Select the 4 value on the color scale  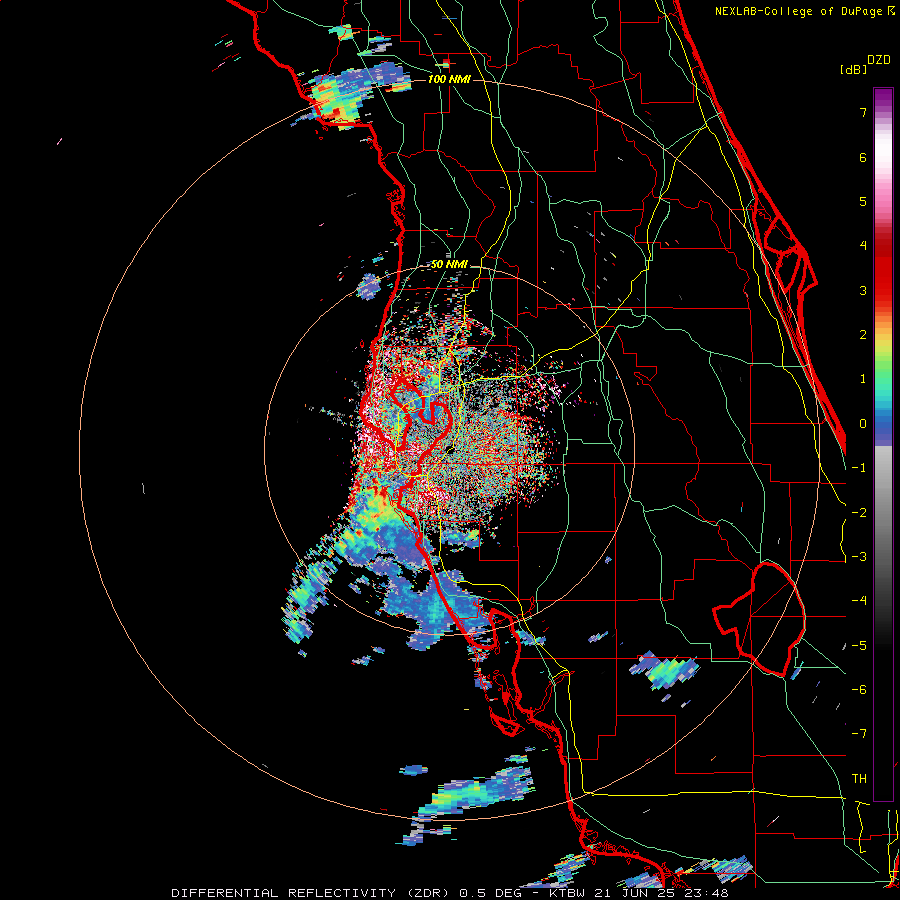coord(863,246)
